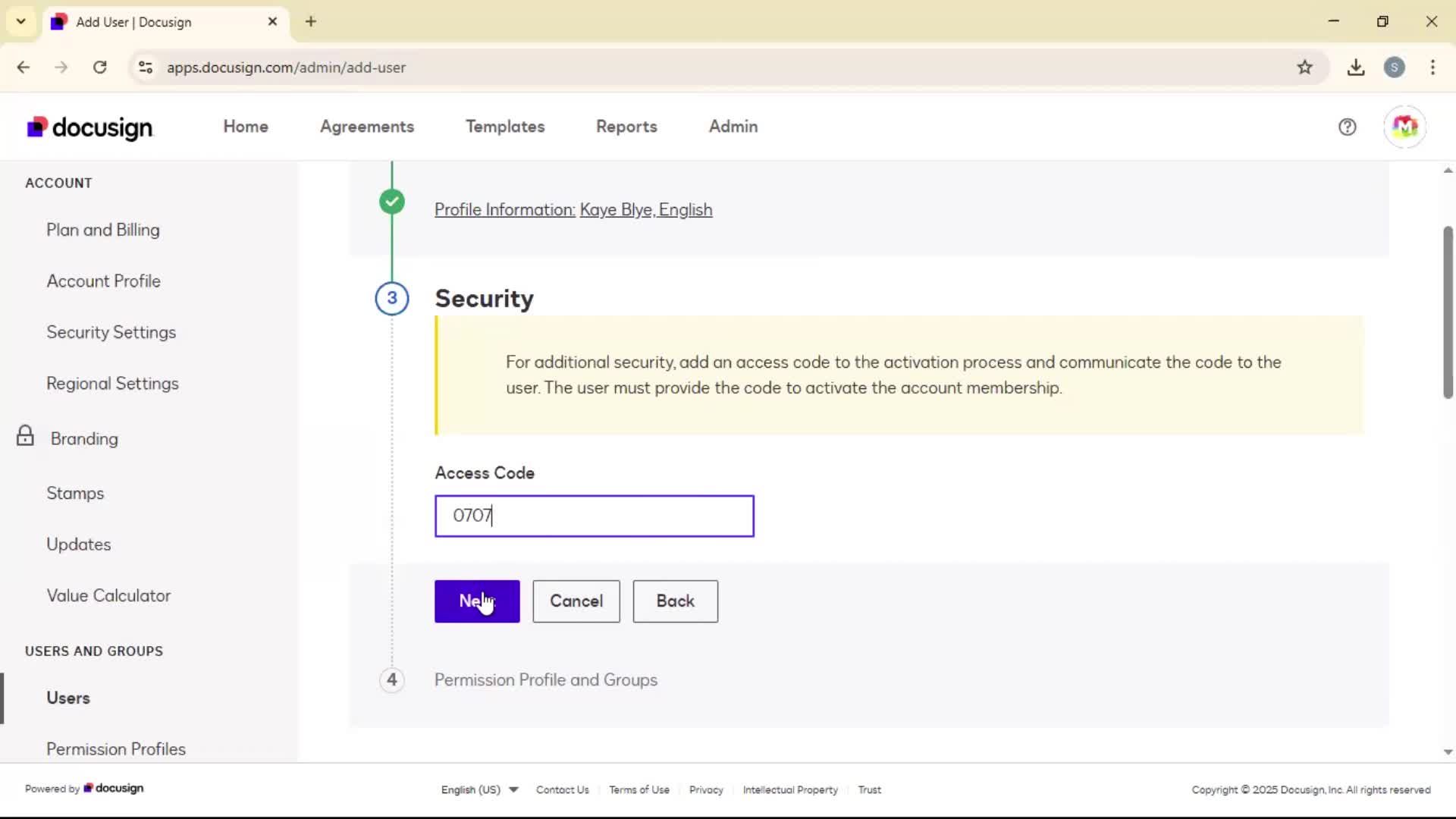Click the browser forward arrow
This screenshot has width=1456, height=819.
pyautogui.click(x=61, y=67)
